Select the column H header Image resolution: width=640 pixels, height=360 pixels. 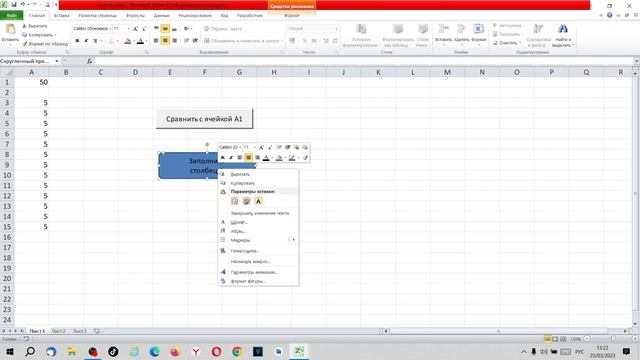274,72
